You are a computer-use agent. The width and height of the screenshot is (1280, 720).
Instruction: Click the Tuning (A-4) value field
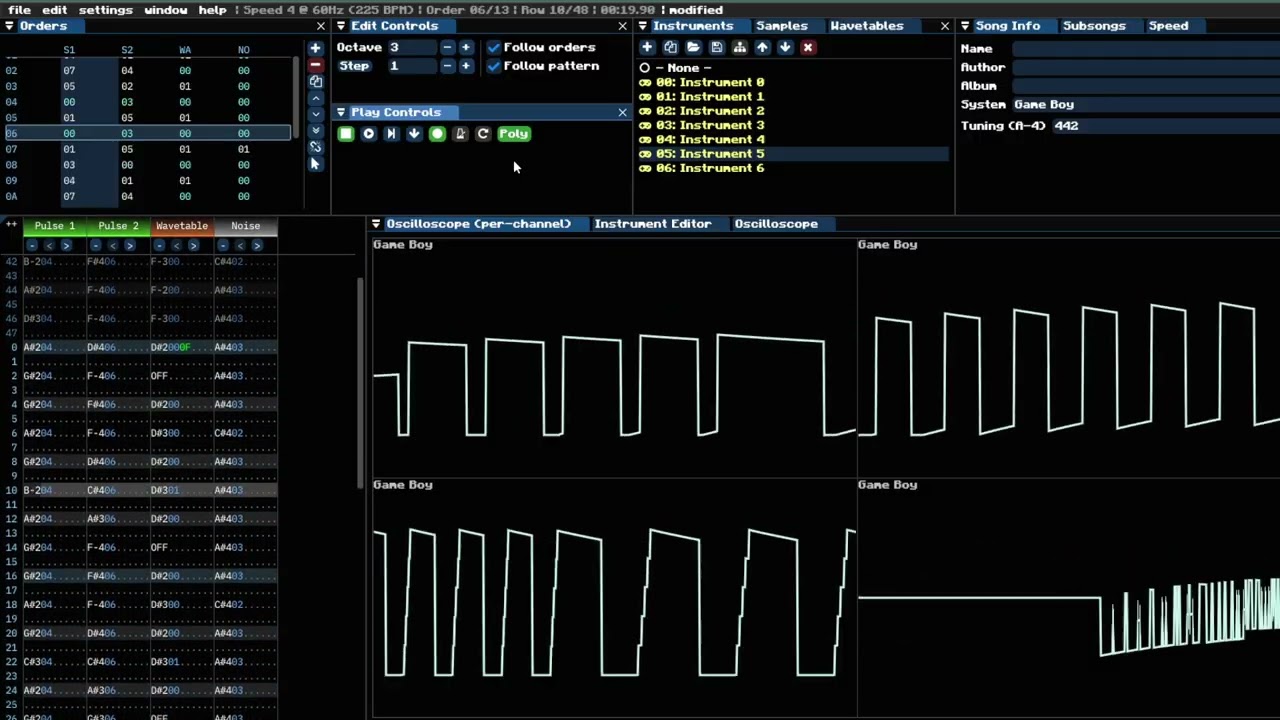(x=1165, y=126)
